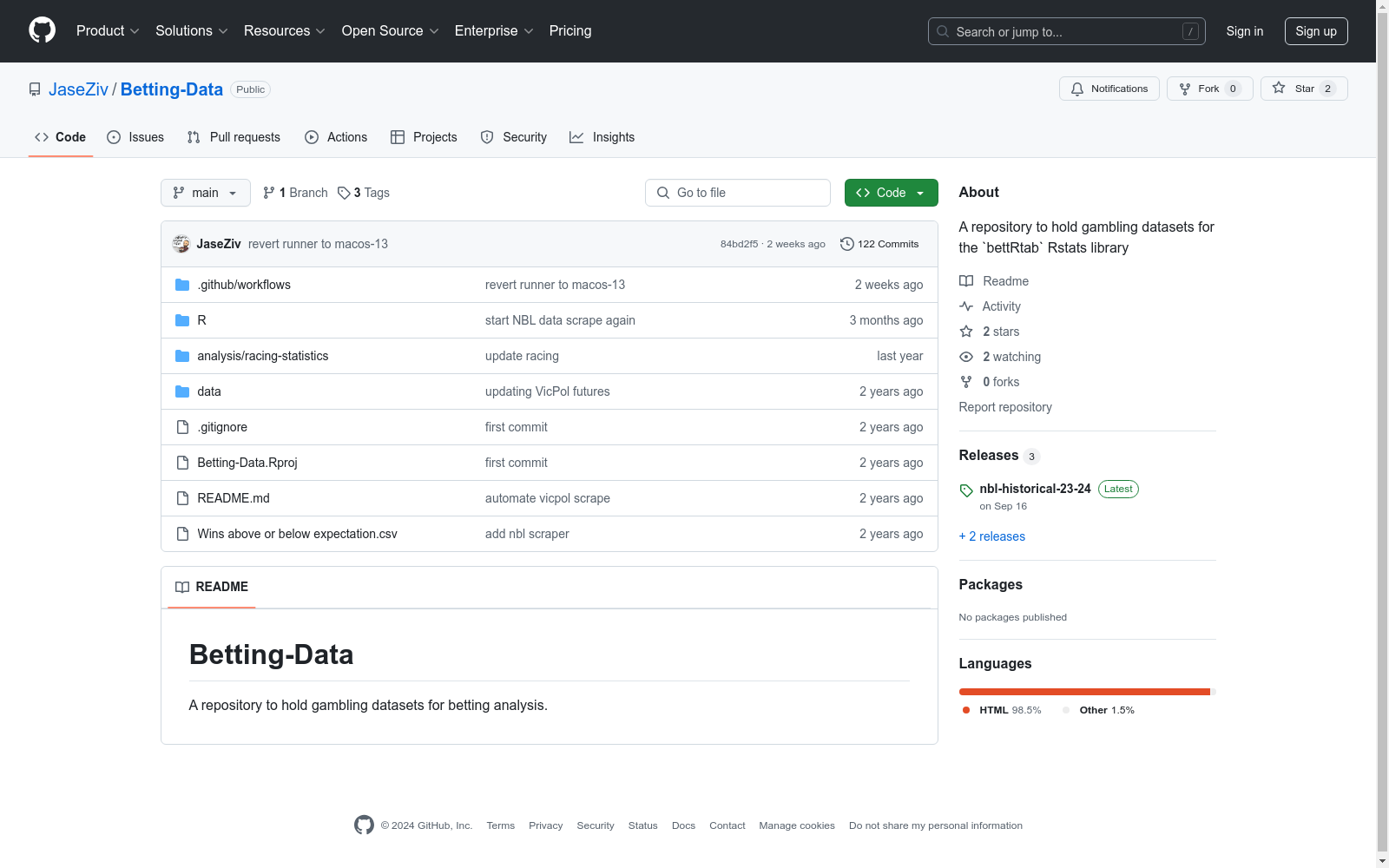Click the repository icon beside JaseZiv
This screenshot has height=868, width=1389.
35,89
